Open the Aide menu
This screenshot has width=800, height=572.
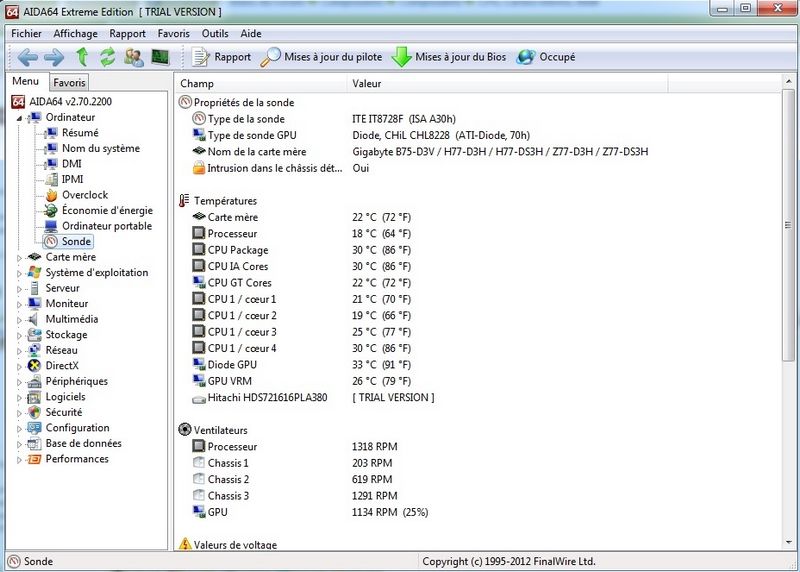(251, 34)
